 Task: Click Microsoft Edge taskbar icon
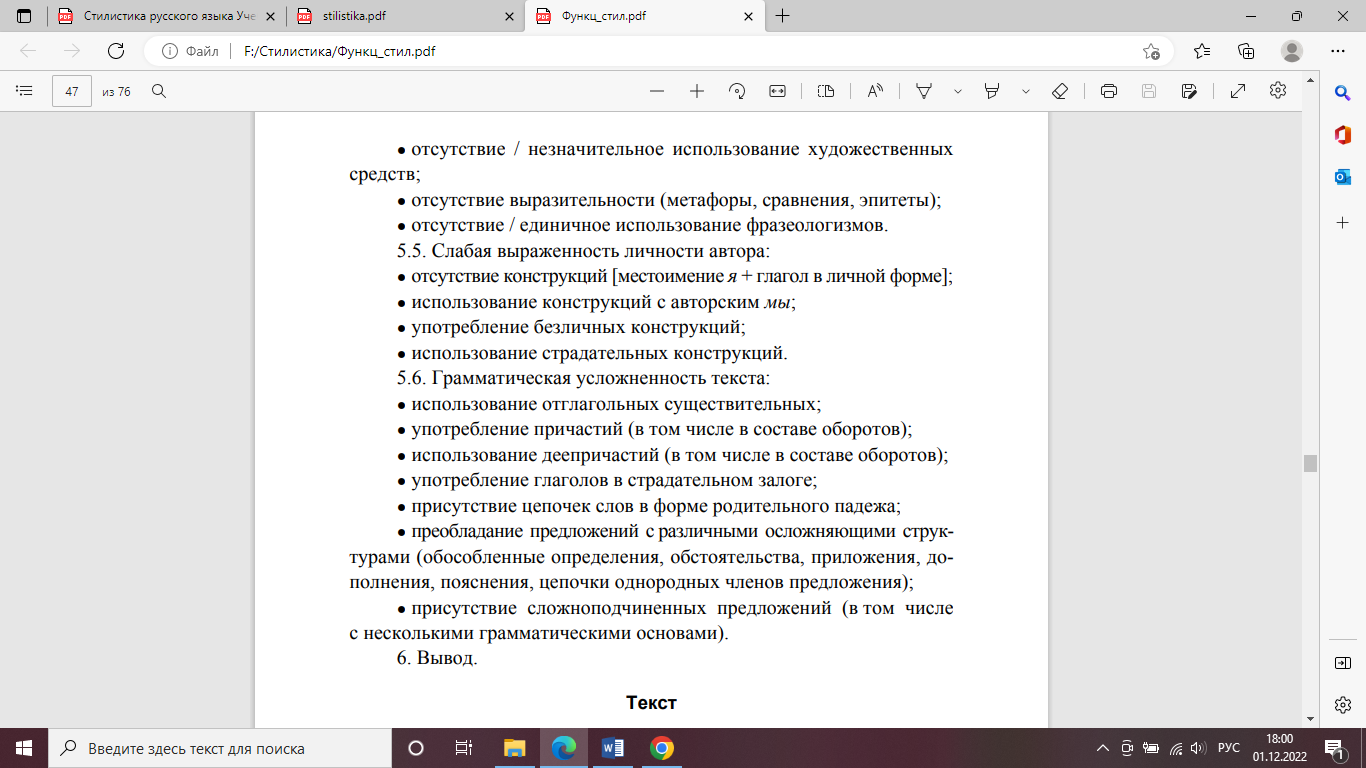click(x=564, y=748)
